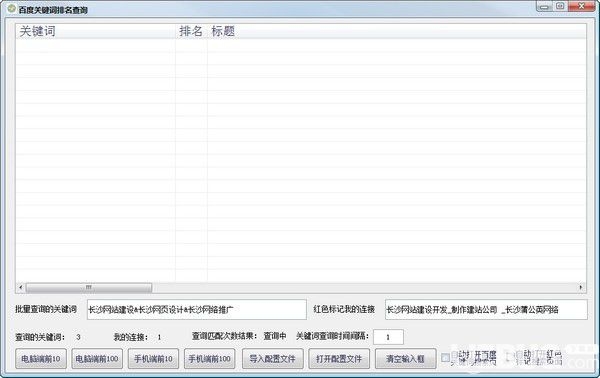Sort by the 标题 column header
Screen dimensions: 600x378
397,31
